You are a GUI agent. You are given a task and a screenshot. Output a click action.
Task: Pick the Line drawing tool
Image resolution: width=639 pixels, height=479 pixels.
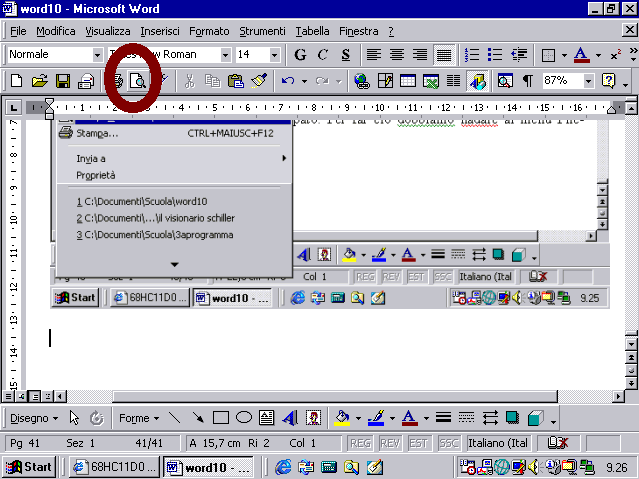tap(174, 417)
